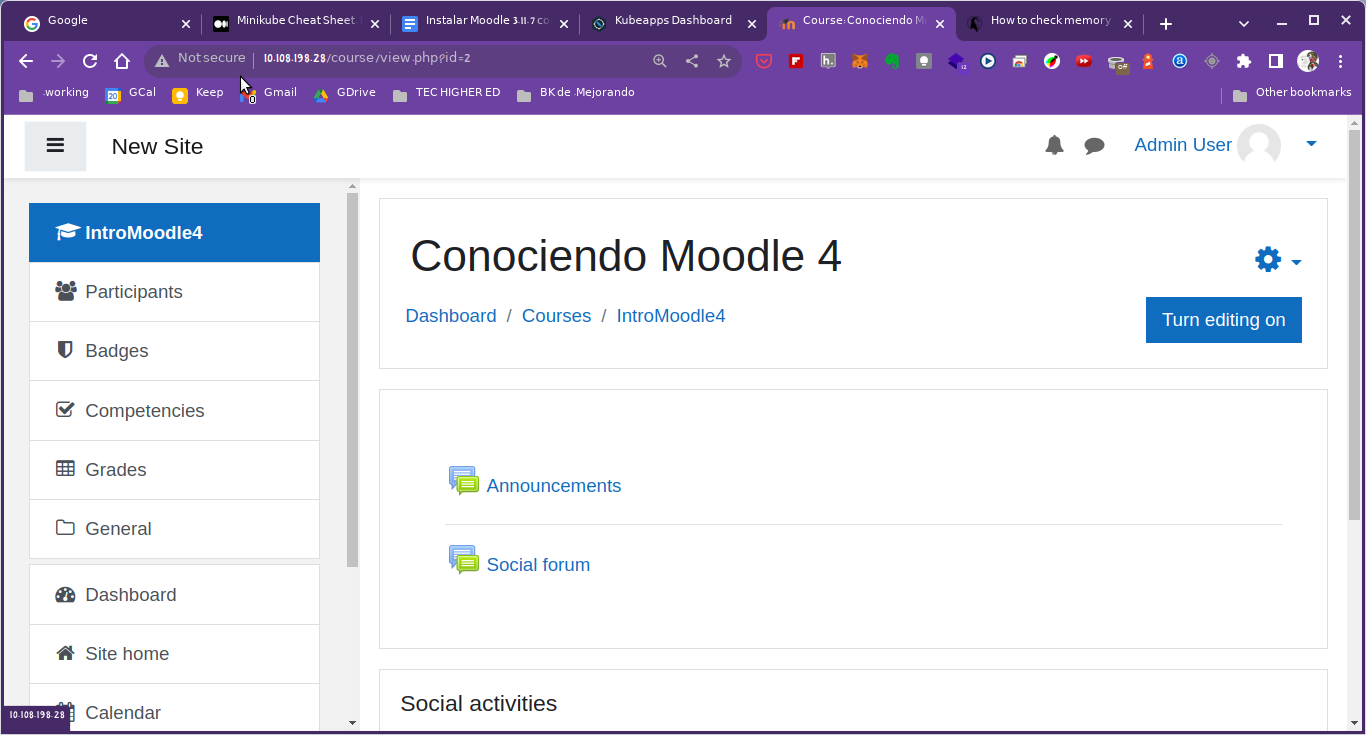Toggle the browser side panel
Screen dimensions: 1366x735
pos(1276,61)
